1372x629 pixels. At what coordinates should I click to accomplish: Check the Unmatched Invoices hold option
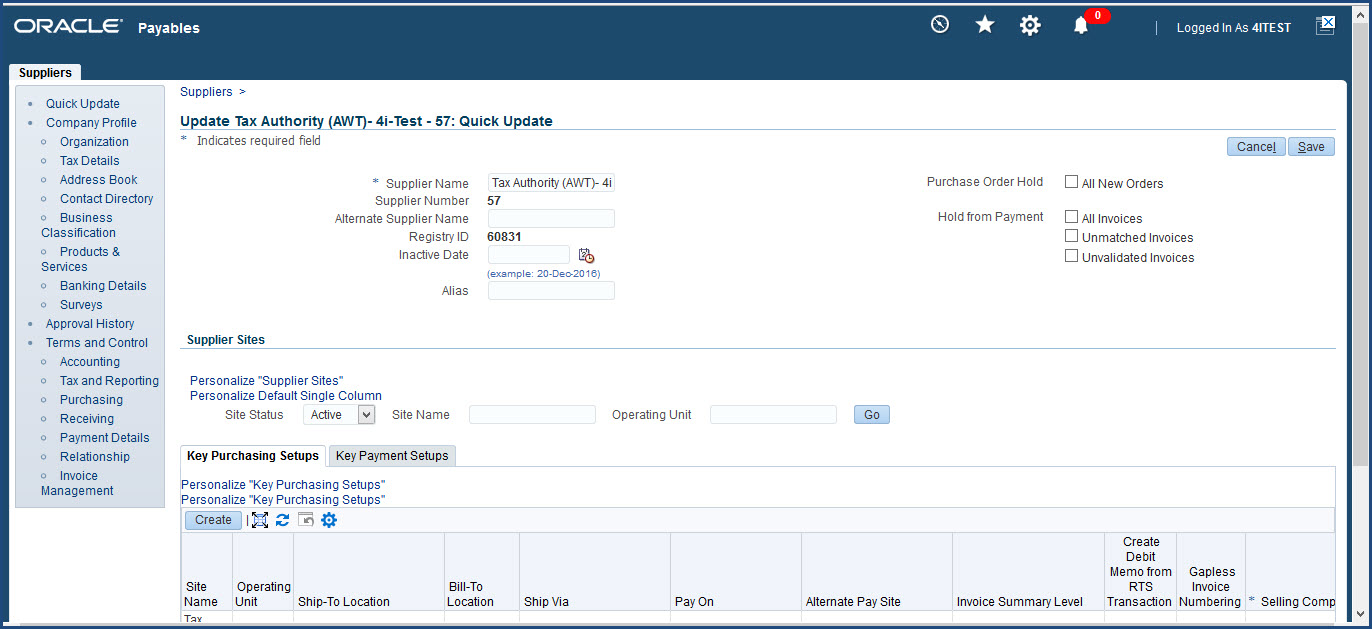click(1071, 237)
